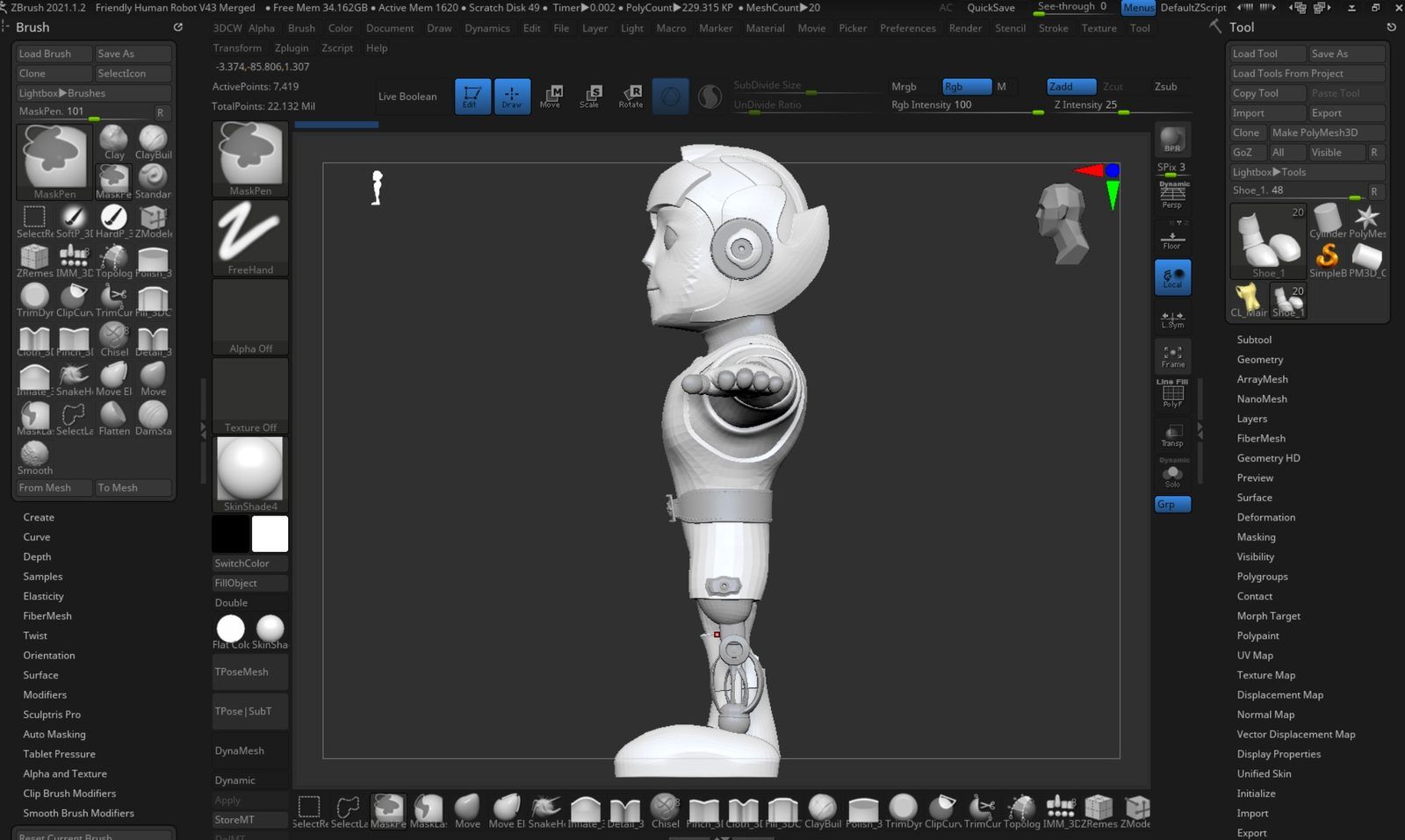Toggle the Draw mode button
This screenshot has height=840, width=1405.
coord(512,96)
